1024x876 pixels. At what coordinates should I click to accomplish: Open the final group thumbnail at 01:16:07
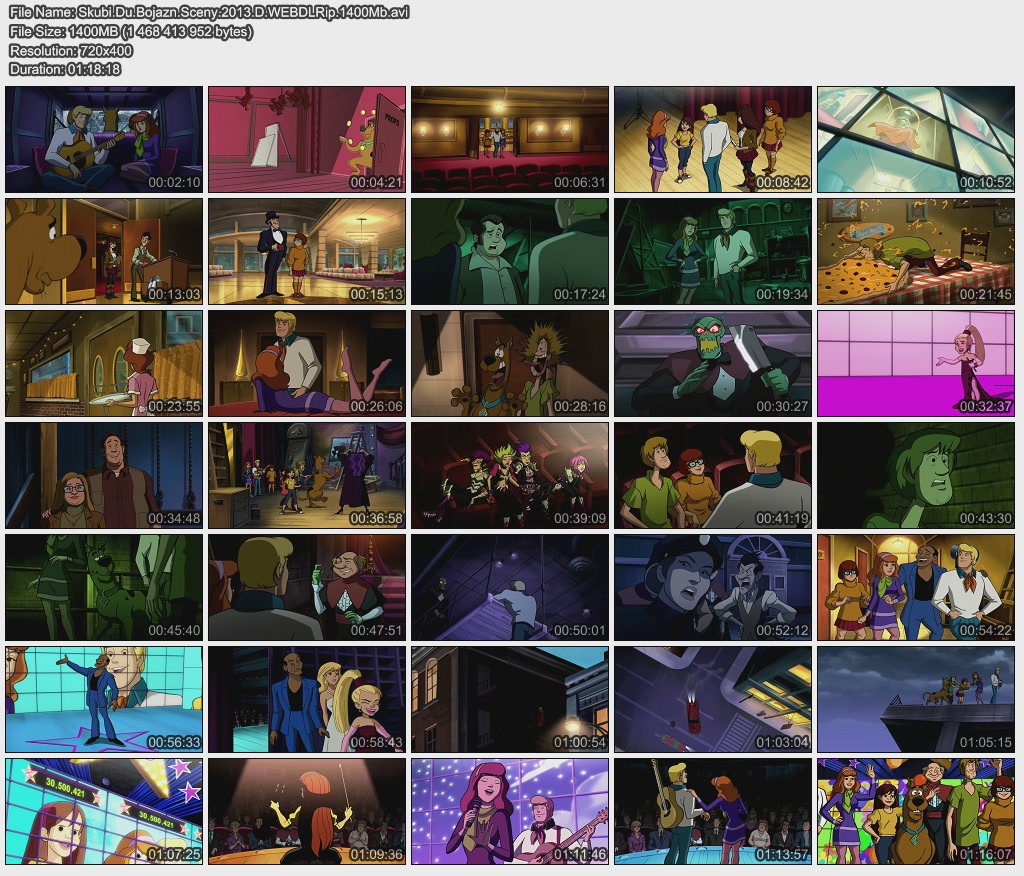(916, 811)
